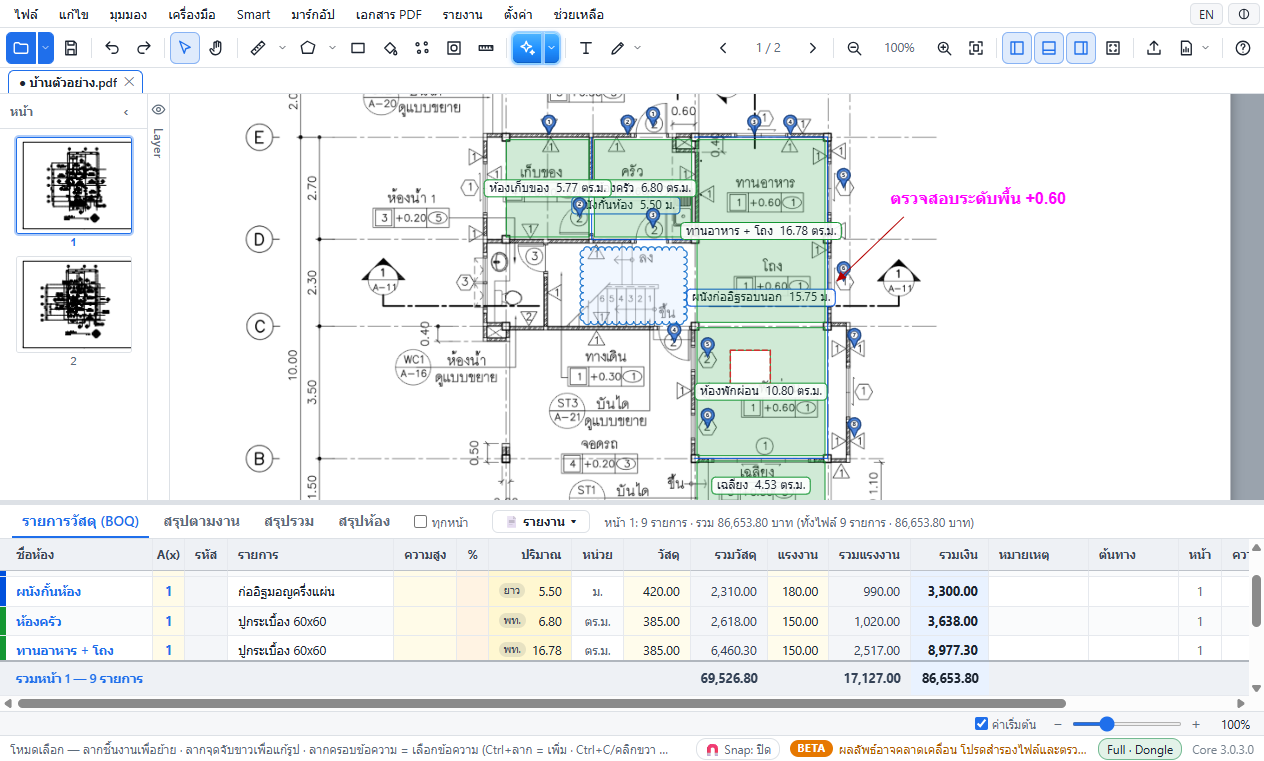The height and width of the screenshot is (761, 1264).
Task: Open the Smart AI dropdown arrow
Action: [551, 48]
